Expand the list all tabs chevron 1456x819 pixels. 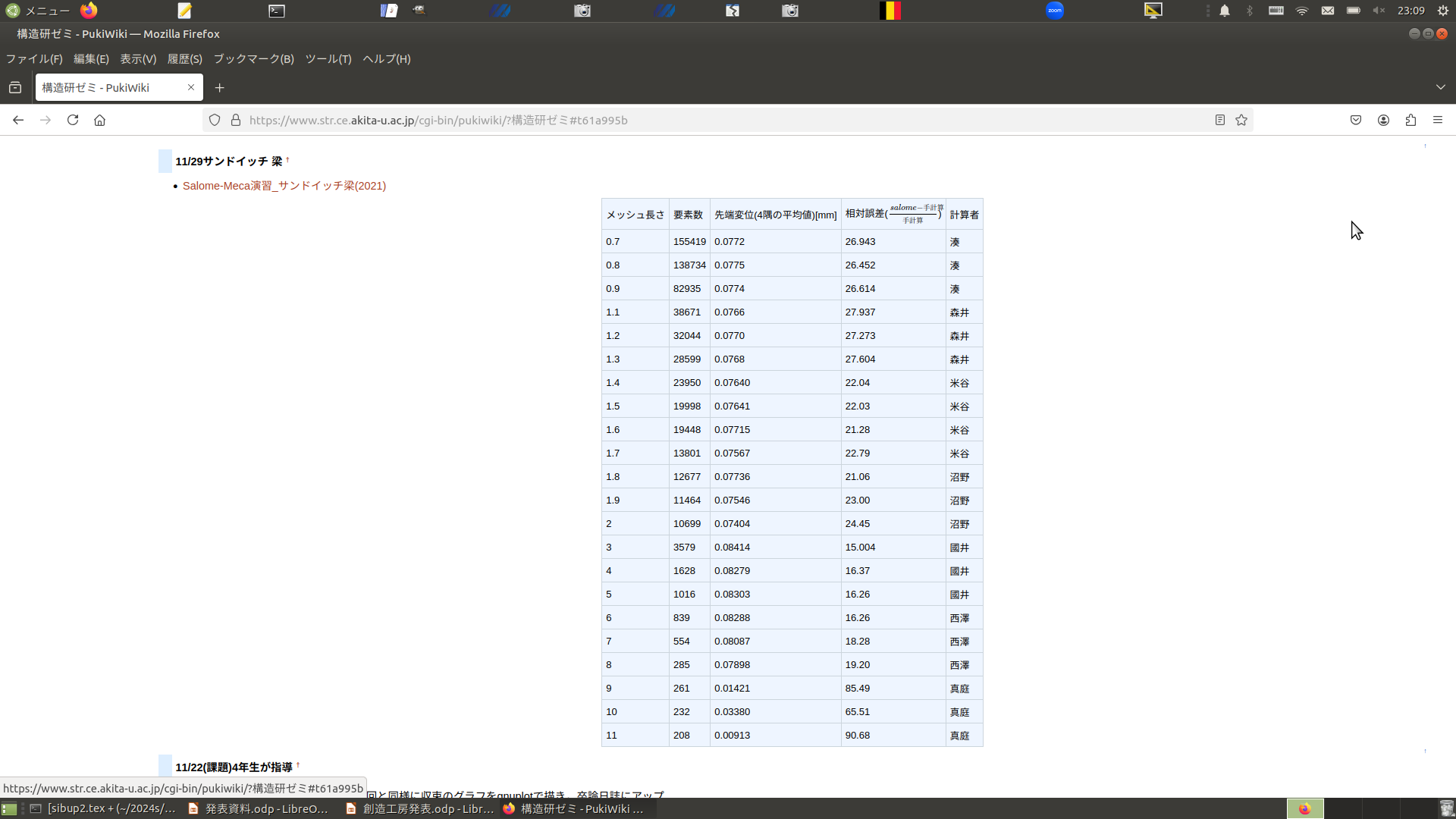click(1440, 87)
